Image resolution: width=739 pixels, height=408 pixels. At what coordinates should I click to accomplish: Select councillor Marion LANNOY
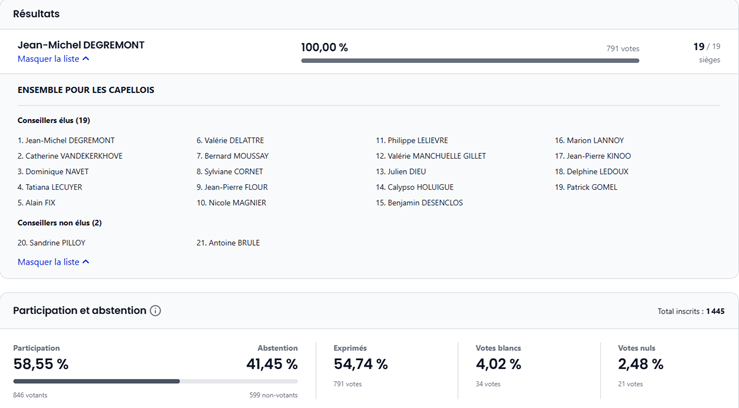point(588,141)
